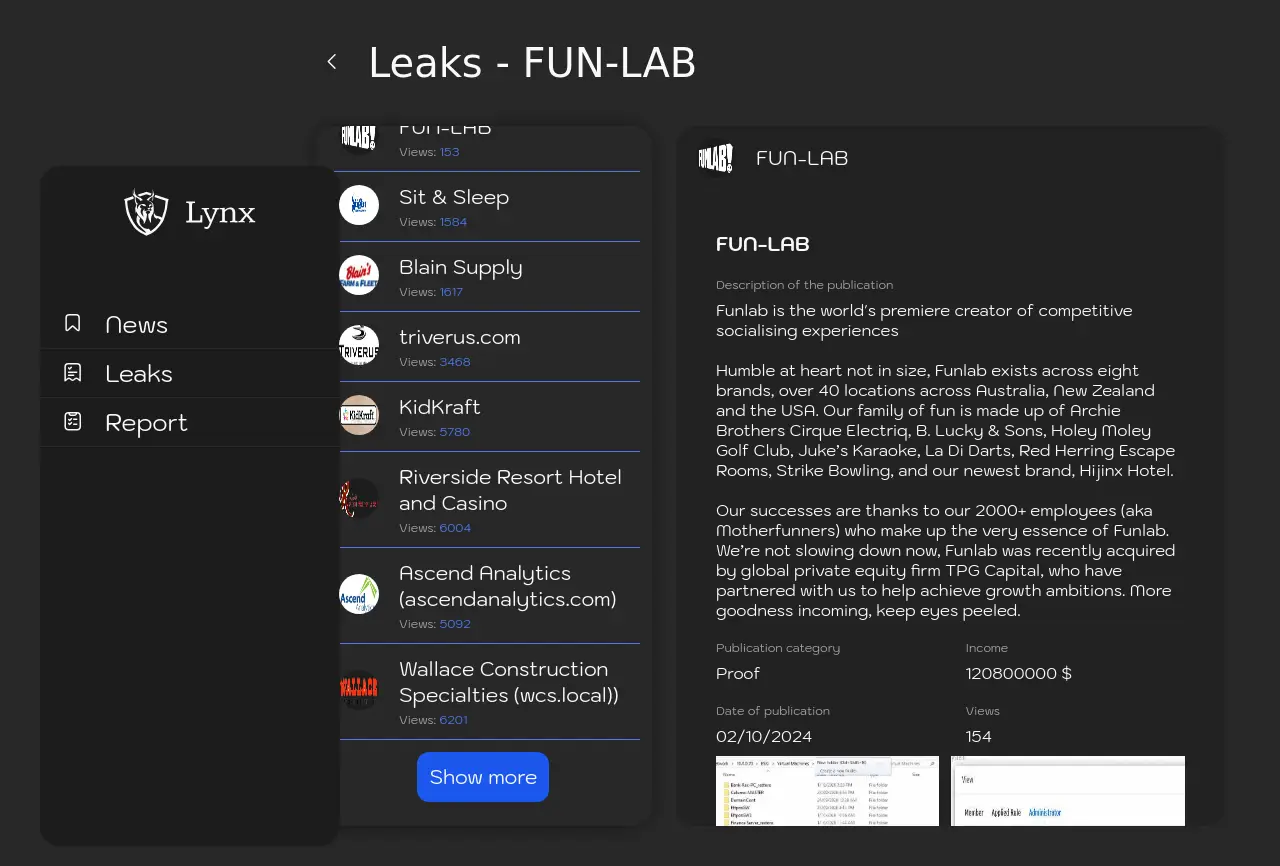Viewport: 1280px width, 866px height.
Task: Open the Administrator proof screenshot thumbnail
Action: [x=1067, y=791]
